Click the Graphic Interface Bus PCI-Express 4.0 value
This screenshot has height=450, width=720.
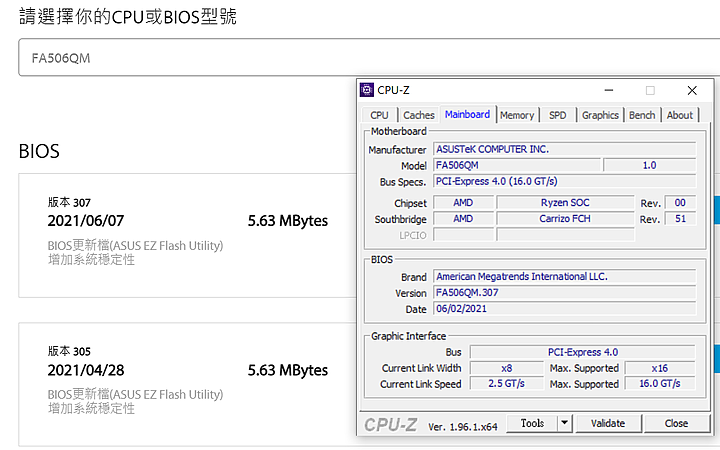[583, 352]
